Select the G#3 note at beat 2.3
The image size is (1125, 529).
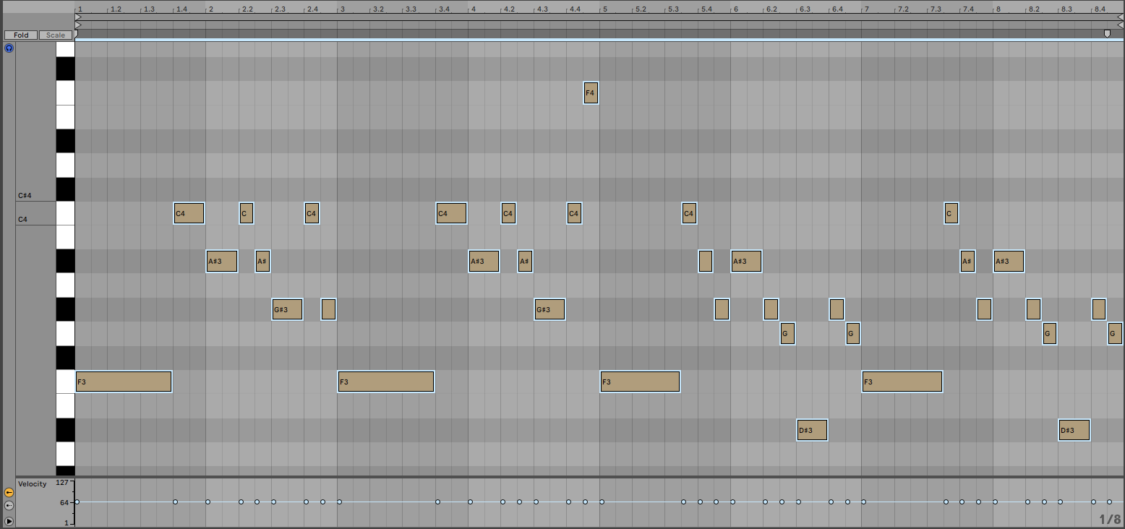[286, 309]
